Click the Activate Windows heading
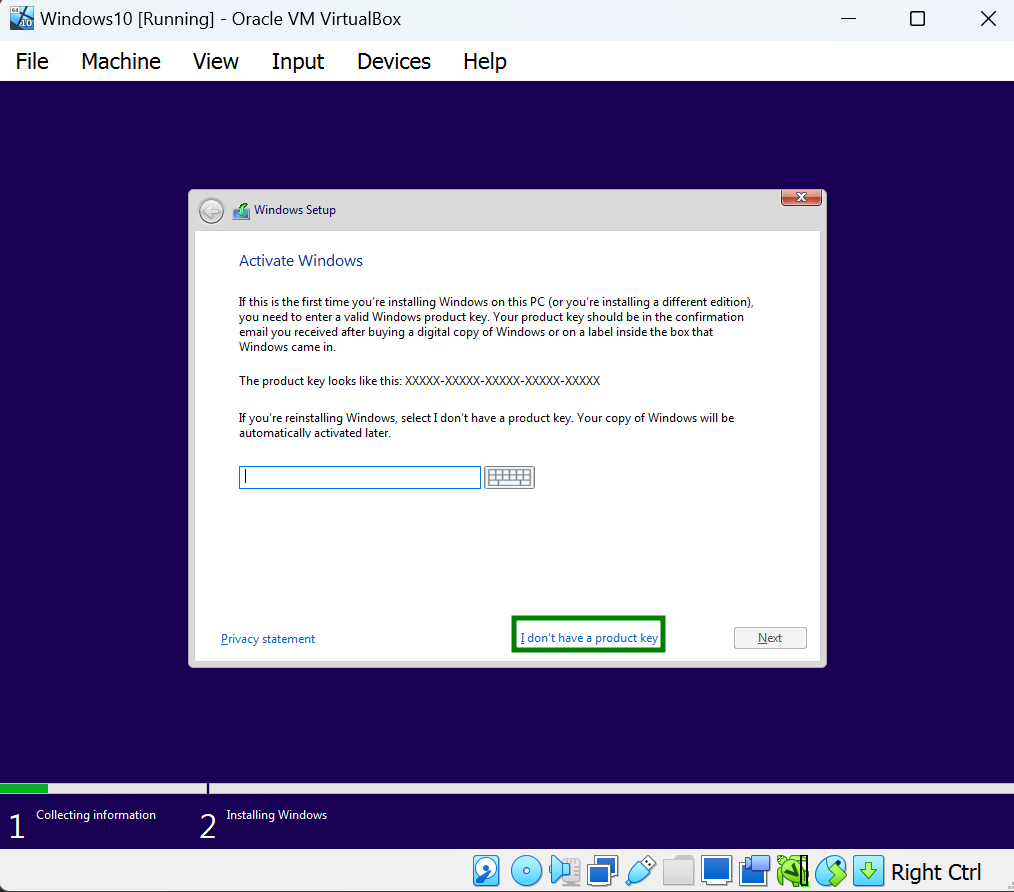 point(301,261)
